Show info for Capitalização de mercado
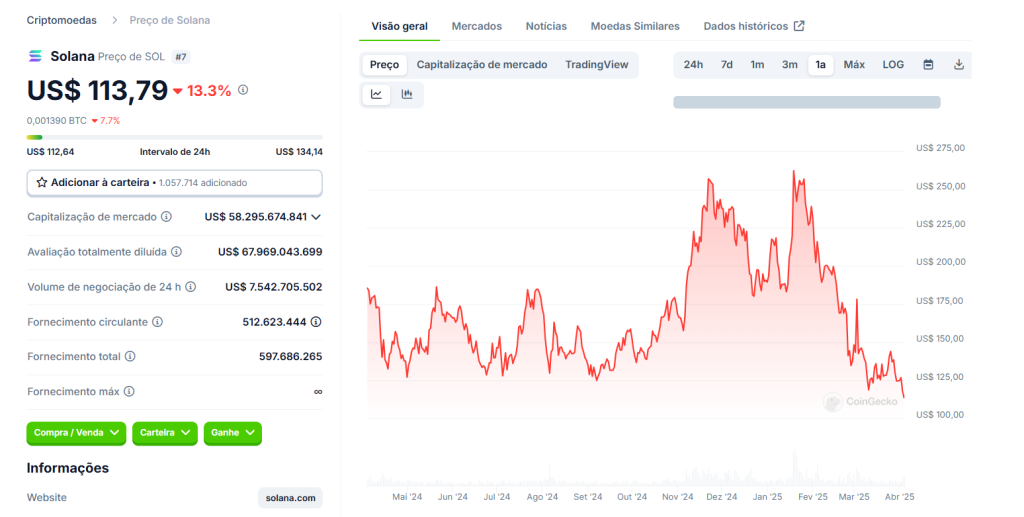 point(167,217)
